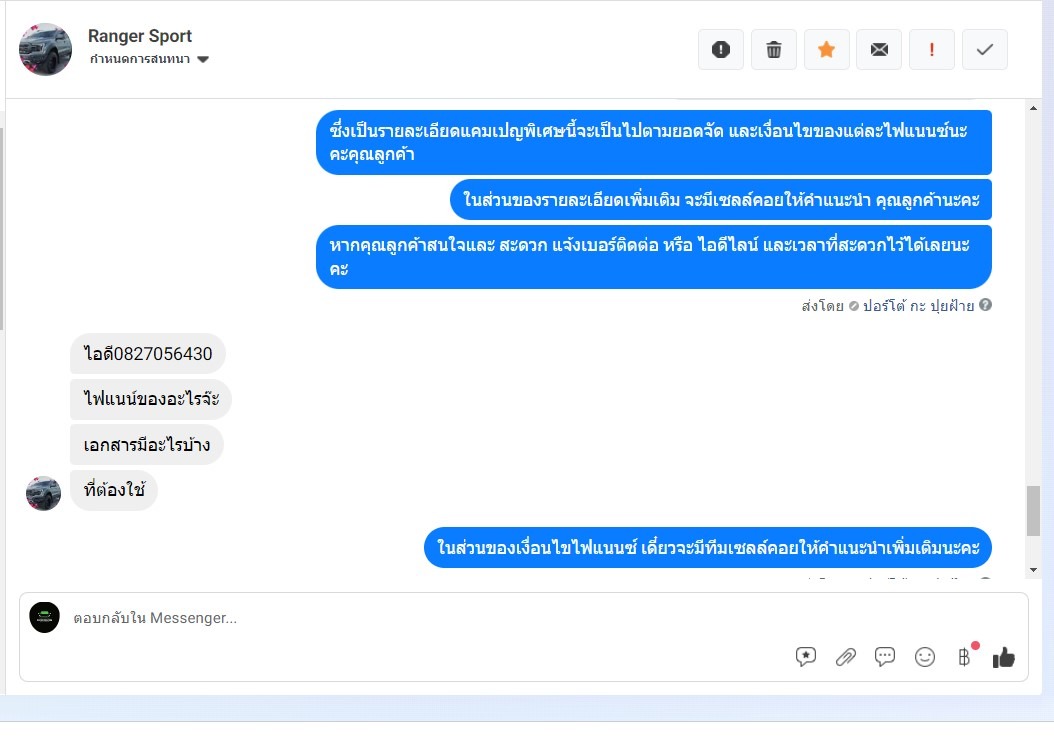Open the baht payment request icon

point(964,657)
